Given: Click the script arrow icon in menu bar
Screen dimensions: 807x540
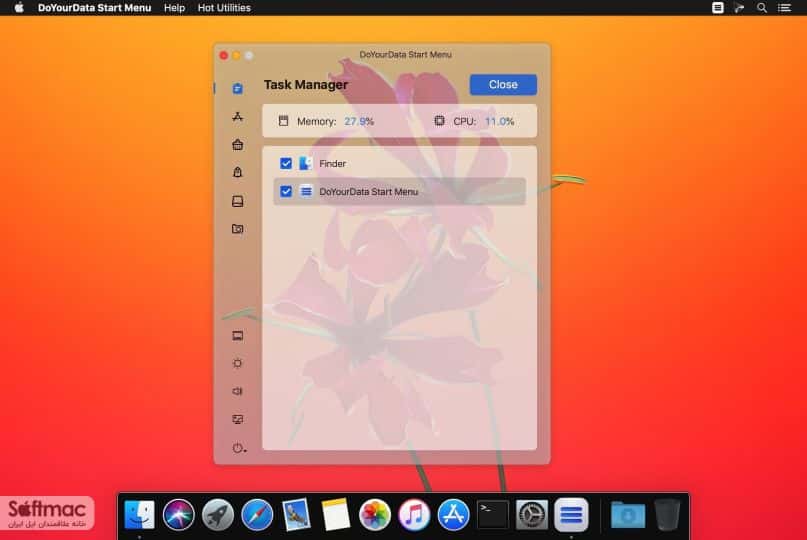Looking at the screenshot, I should 739,8.
